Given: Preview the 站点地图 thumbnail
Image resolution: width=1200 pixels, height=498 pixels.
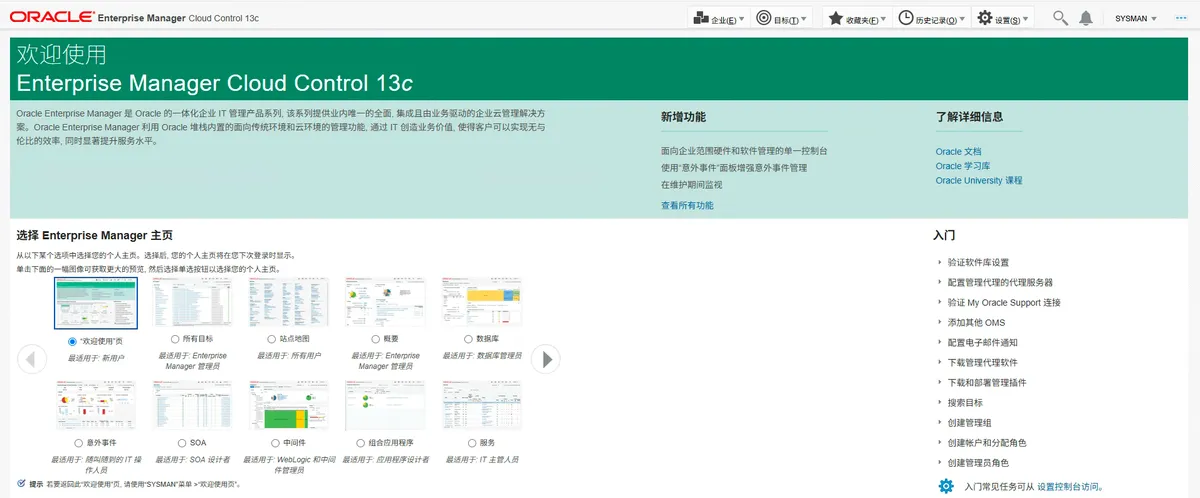Looking at the screenshot, I should tap(289, 303).
